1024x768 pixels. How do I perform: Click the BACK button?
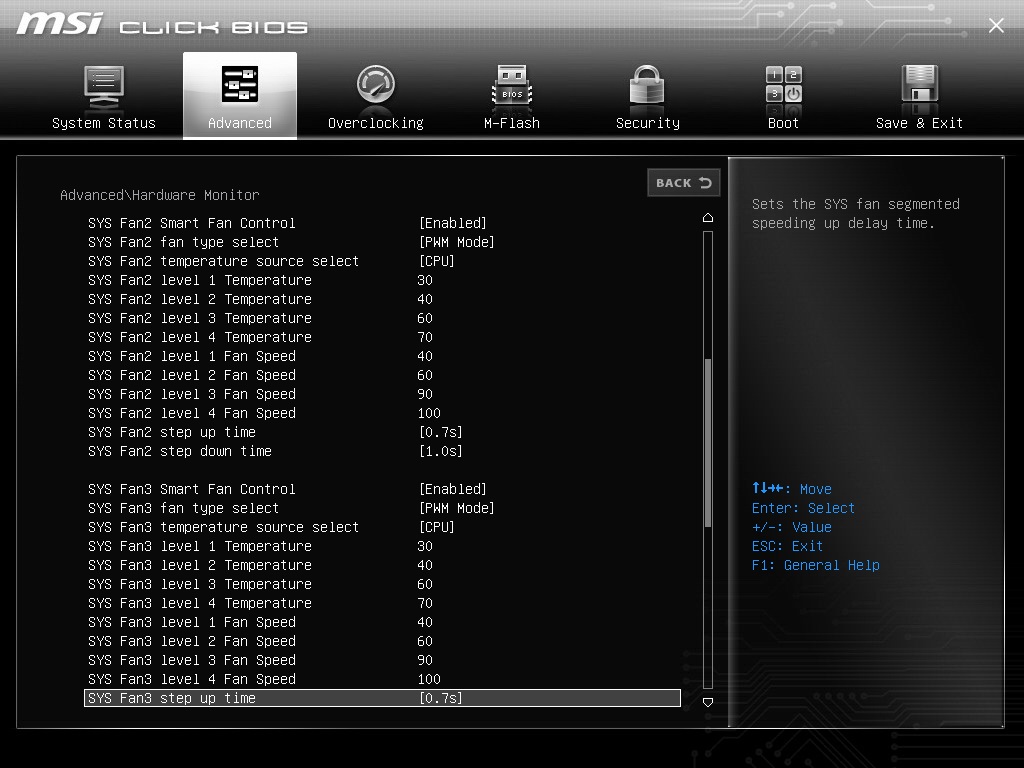684,183
